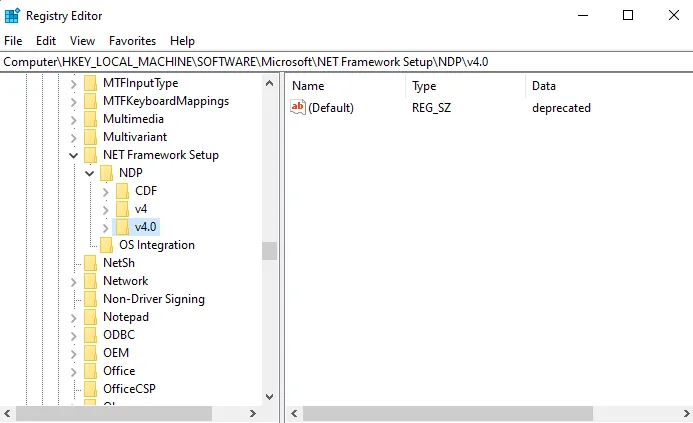Screen dimensions: 693x423
Task: Click the REG_SZ type cell
Action: [431, 107]
